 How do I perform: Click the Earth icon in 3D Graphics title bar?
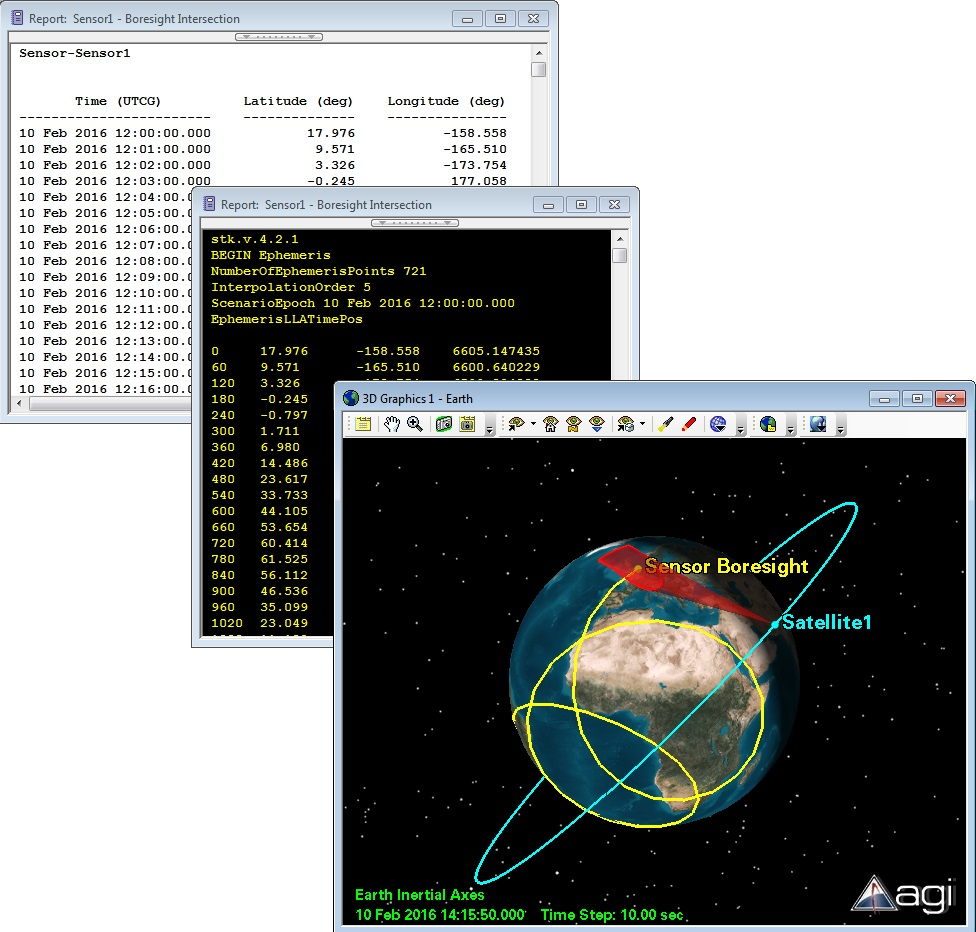[x=351, y=398]
